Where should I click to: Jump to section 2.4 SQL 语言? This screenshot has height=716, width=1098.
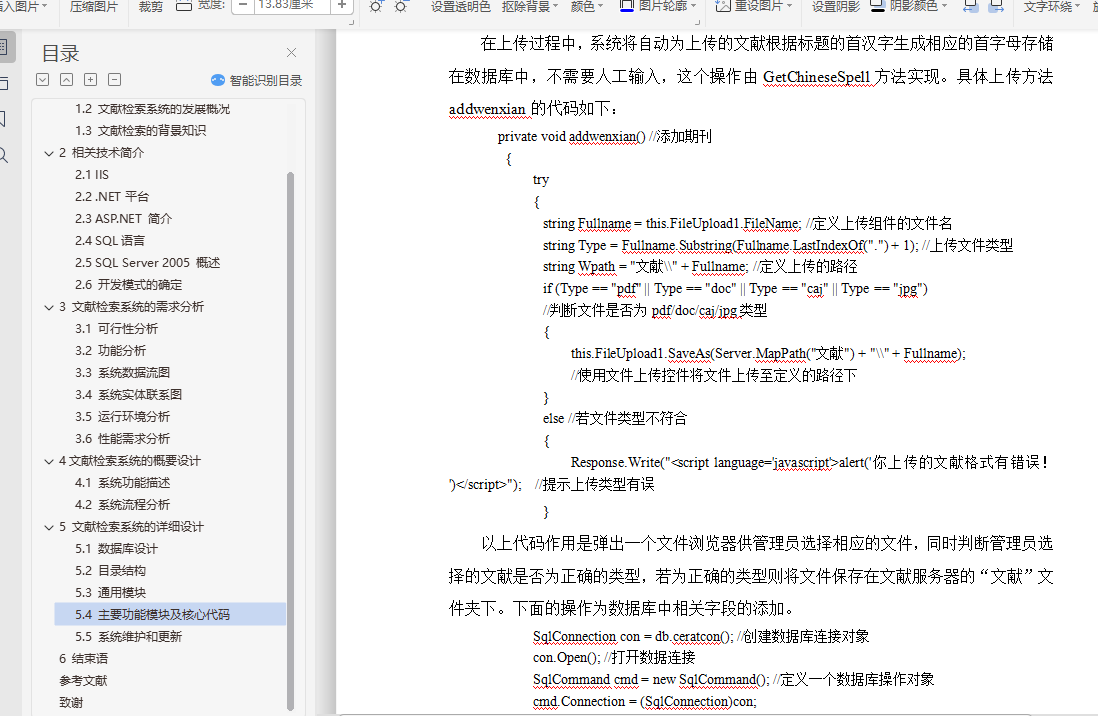tap(110, 240)
